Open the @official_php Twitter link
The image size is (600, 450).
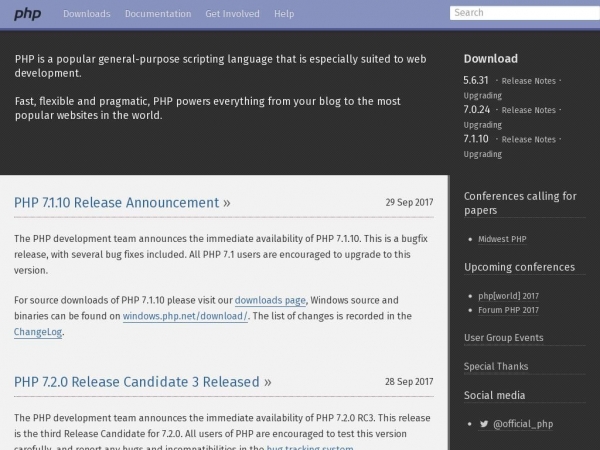click(523, 424)
